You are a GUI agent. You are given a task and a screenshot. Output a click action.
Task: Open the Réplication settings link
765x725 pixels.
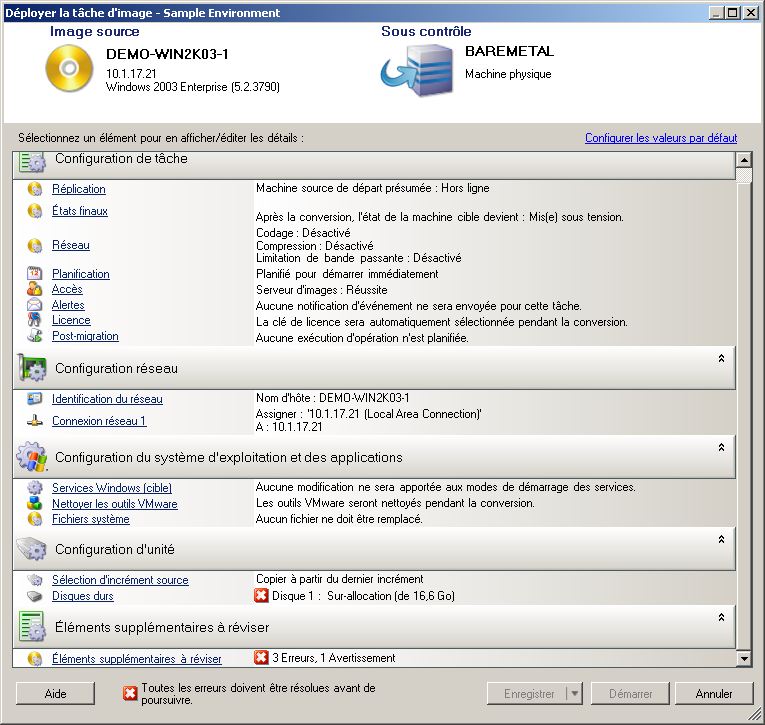coord(78,189)
